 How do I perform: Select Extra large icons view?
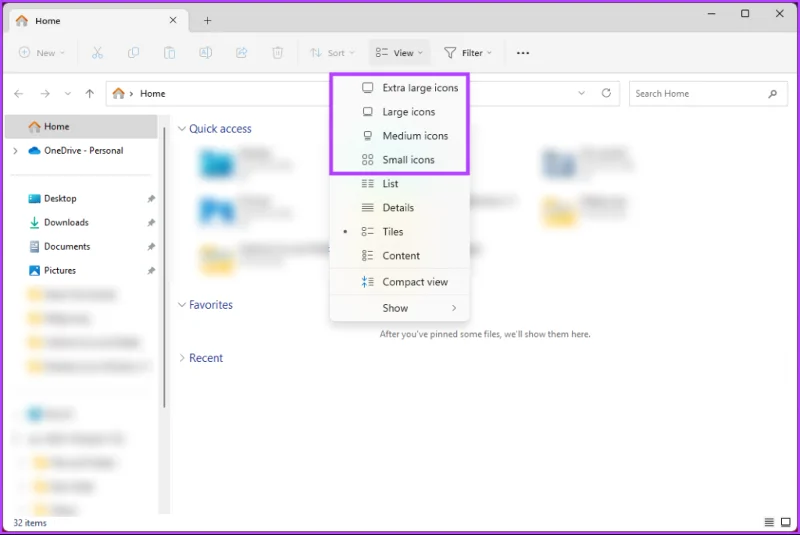point(399,88)
